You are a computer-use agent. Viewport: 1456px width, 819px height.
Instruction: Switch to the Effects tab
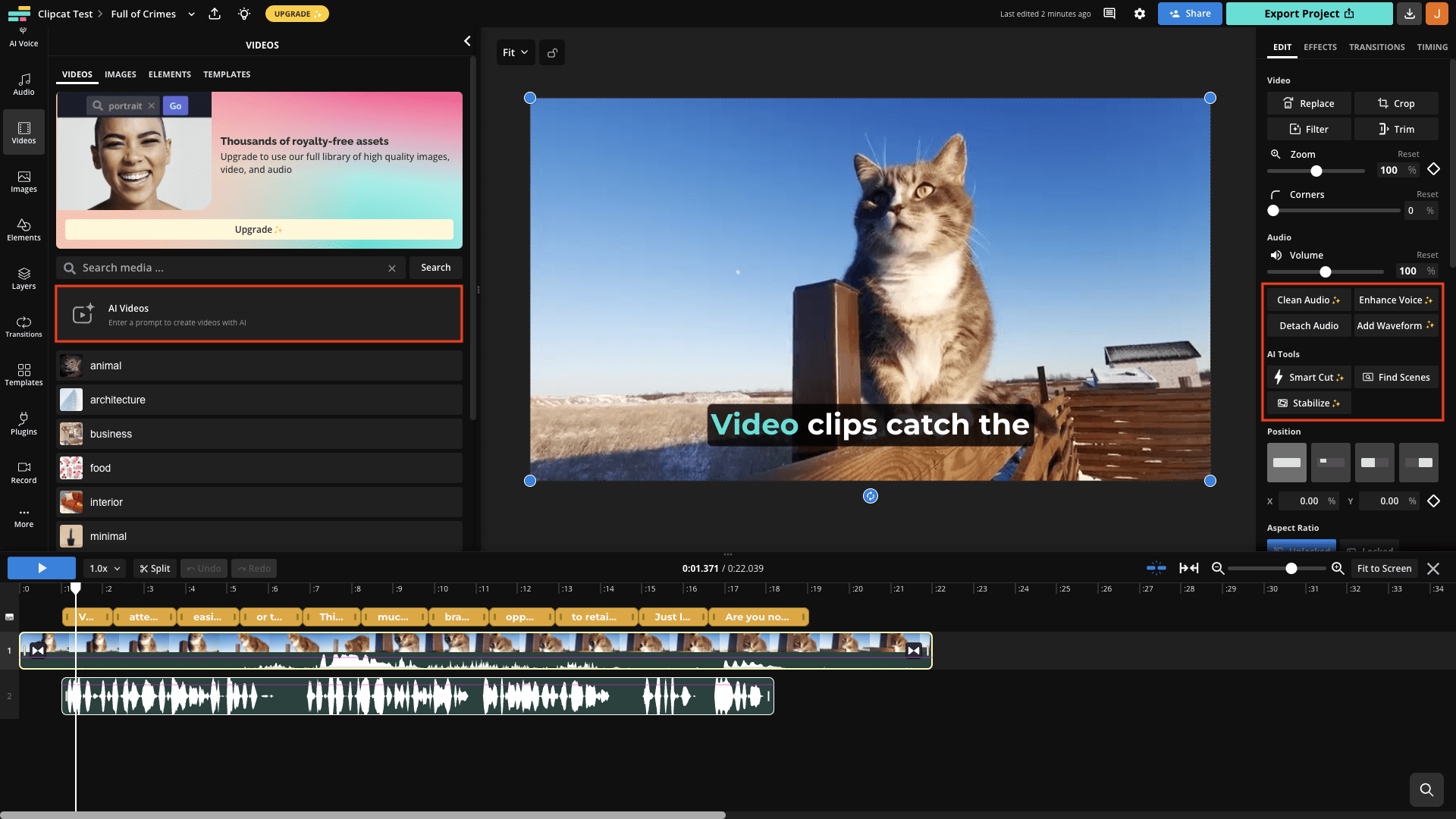pyautogui.click(x=1320, y=47)
